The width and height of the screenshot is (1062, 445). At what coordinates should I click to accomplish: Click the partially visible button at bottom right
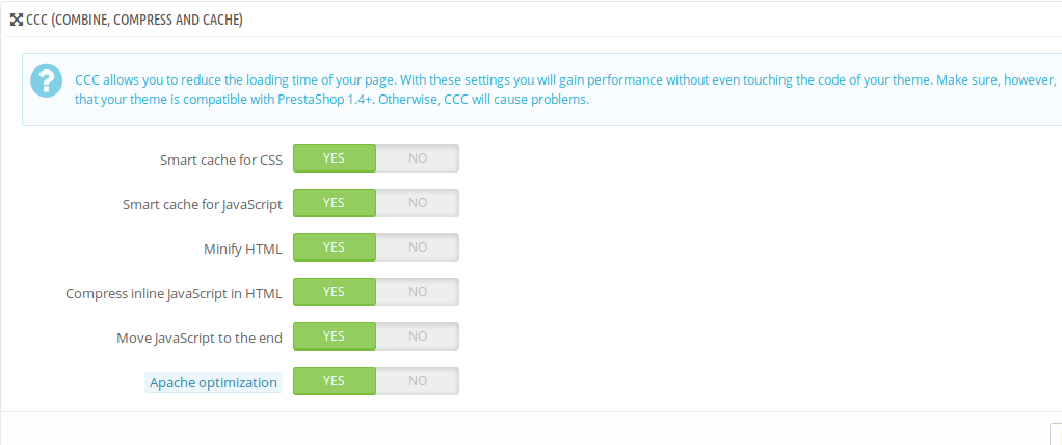pyautogui.click(x=1056, y=434)
